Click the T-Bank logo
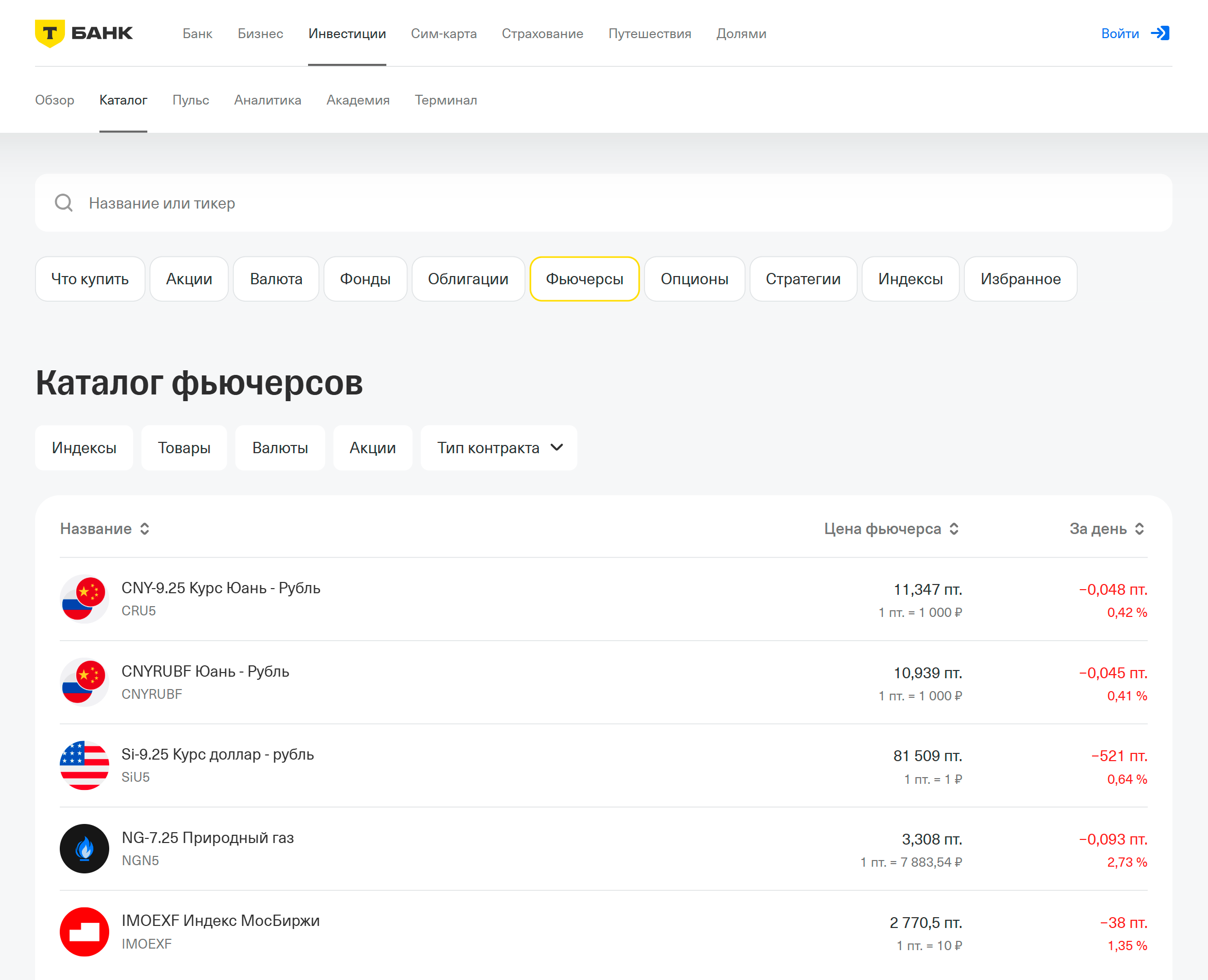 (x=83, y=33)
